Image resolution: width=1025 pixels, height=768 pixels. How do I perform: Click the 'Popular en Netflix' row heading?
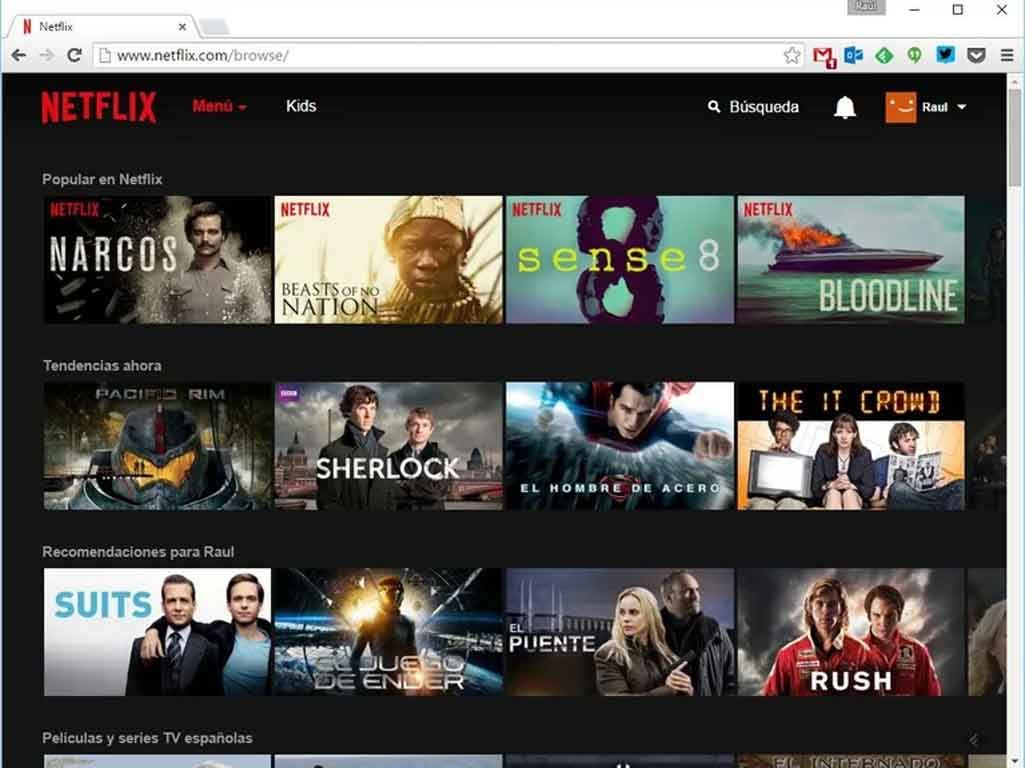(x=102, y=179)
